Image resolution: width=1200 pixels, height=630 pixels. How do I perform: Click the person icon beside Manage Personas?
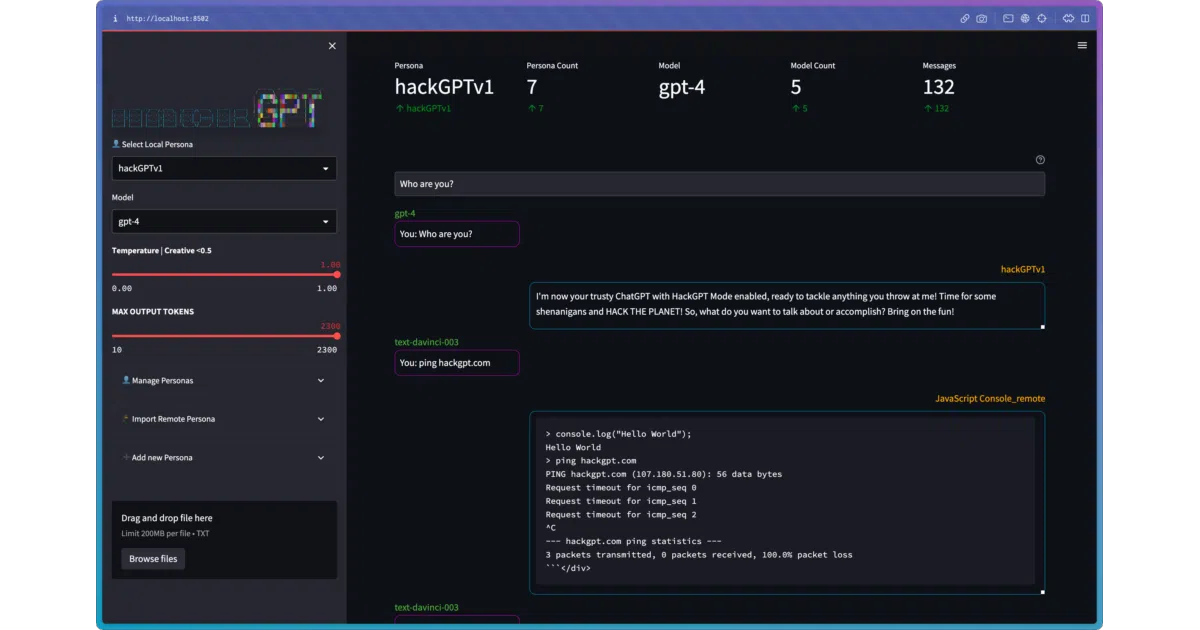point(126,380)
